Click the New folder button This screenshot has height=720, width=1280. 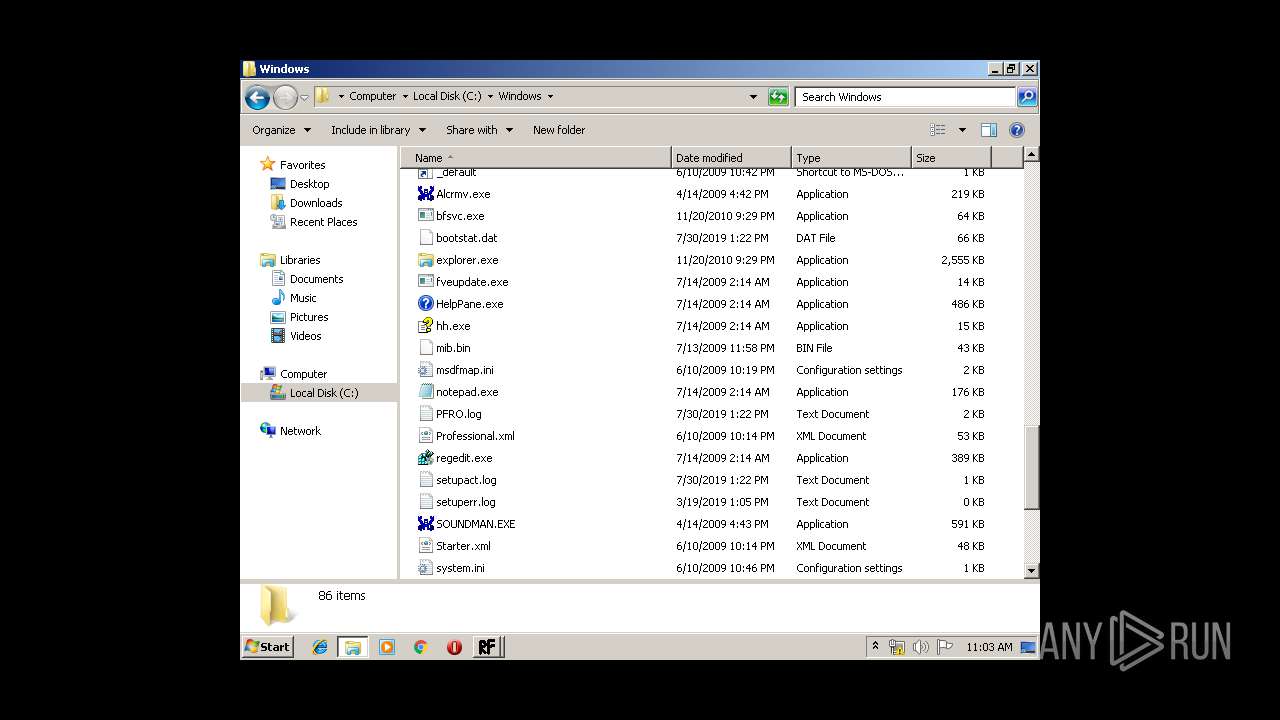[x=559, y=130]
